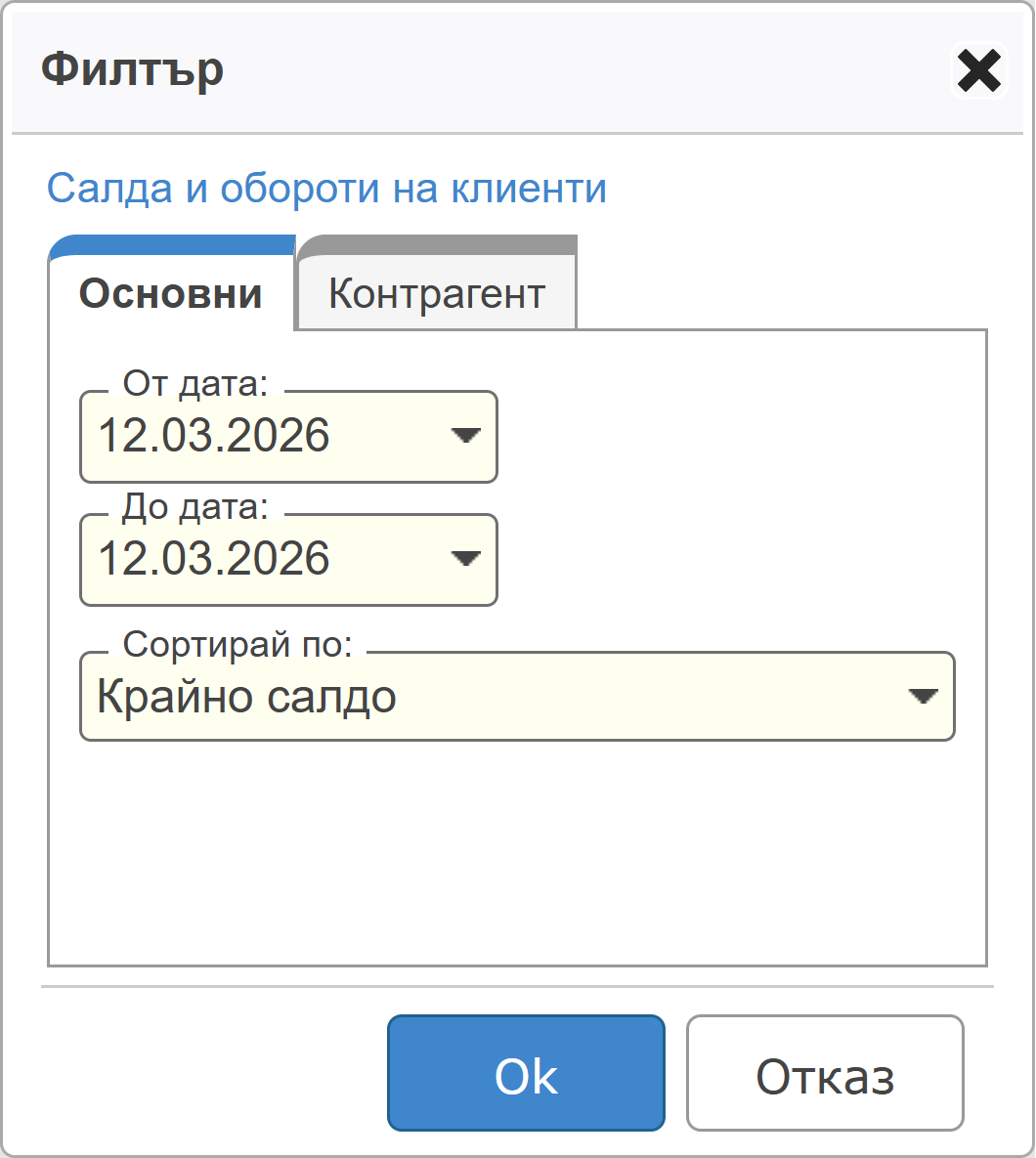Click the Салда и обороти на клиенти link
Screen dimensions: 1036x1158
point(326,188)
